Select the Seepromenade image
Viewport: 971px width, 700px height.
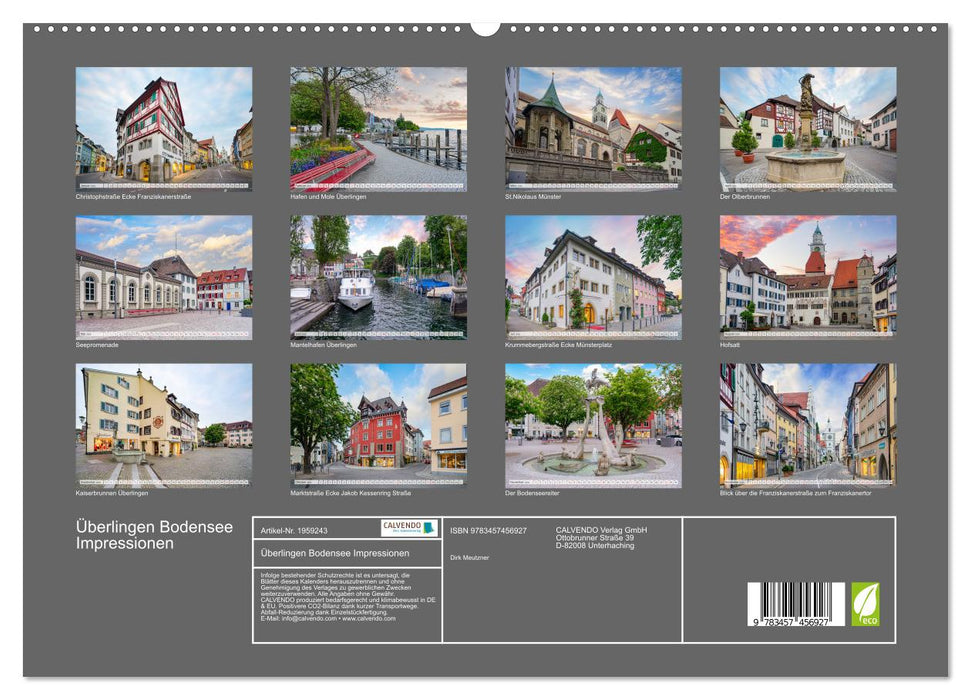click(162, 278)
